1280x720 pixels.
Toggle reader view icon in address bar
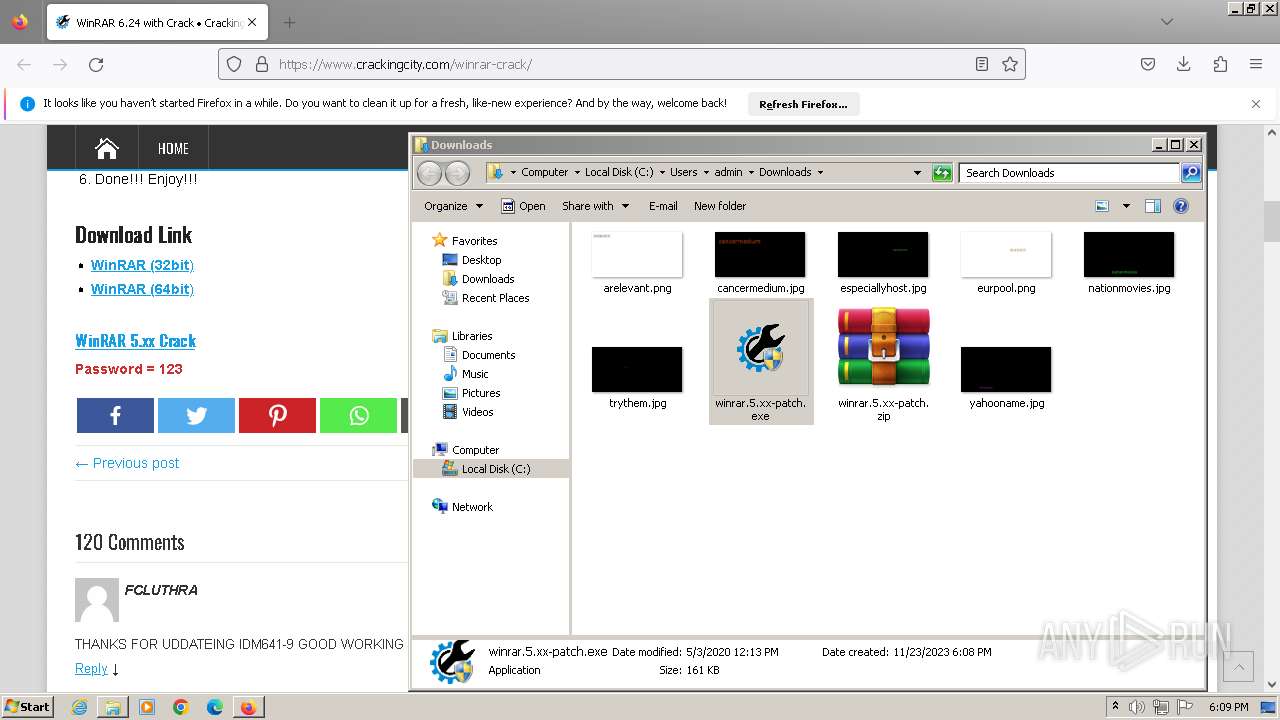point(982,64)
